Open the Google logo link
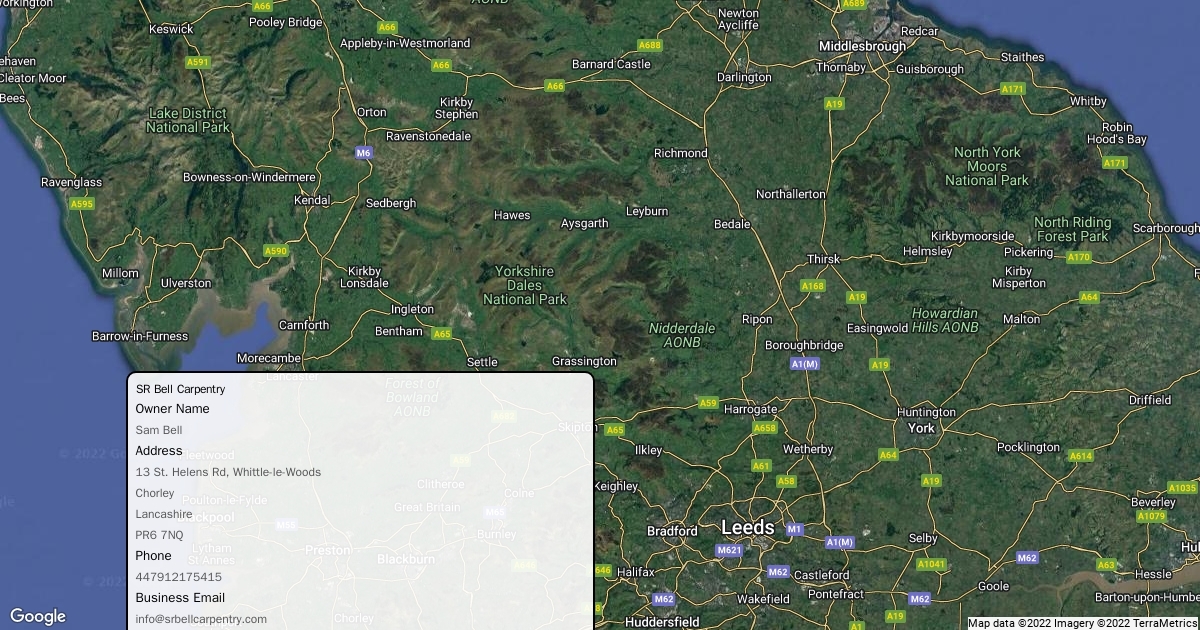 [37, 616]
